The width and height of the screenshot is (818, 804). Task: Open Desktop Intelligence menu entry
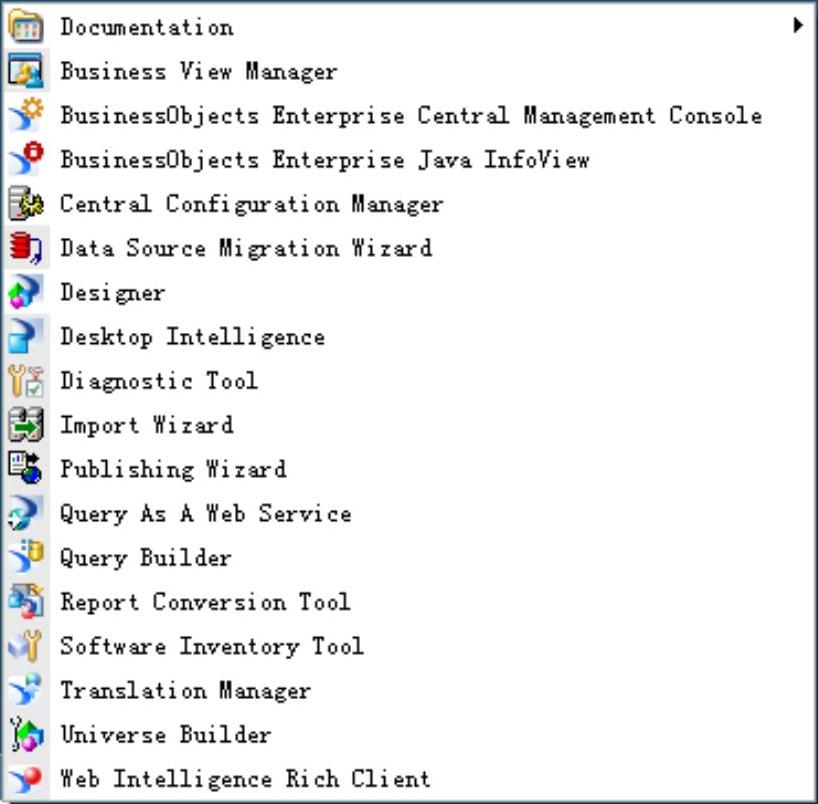(x=192, y=337)
